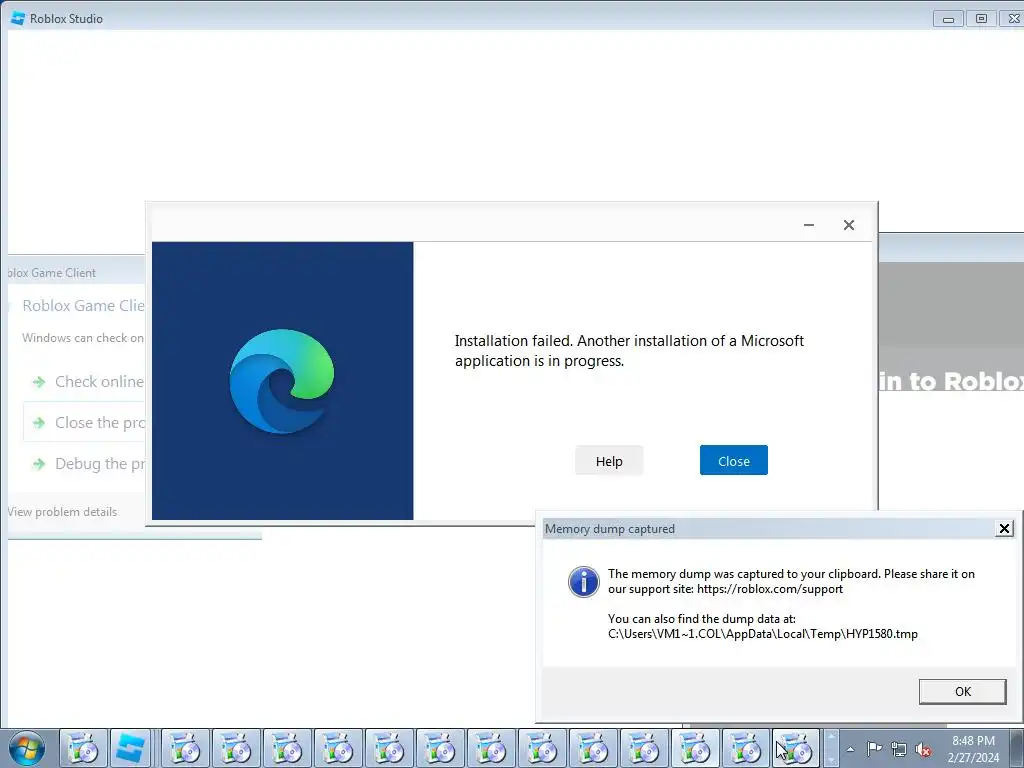Image resolution: width=1024 pixels, height=768 pixels.
Task: Click the green arrow beside Debug the program
Action: point(39,464)
